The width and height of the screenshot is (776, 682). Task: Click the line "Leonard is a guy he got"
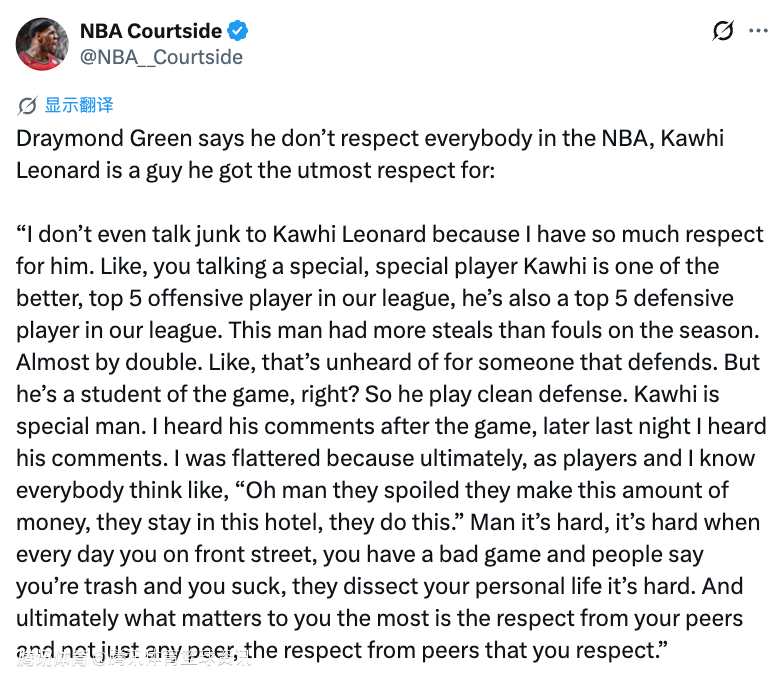click(255, 170)
